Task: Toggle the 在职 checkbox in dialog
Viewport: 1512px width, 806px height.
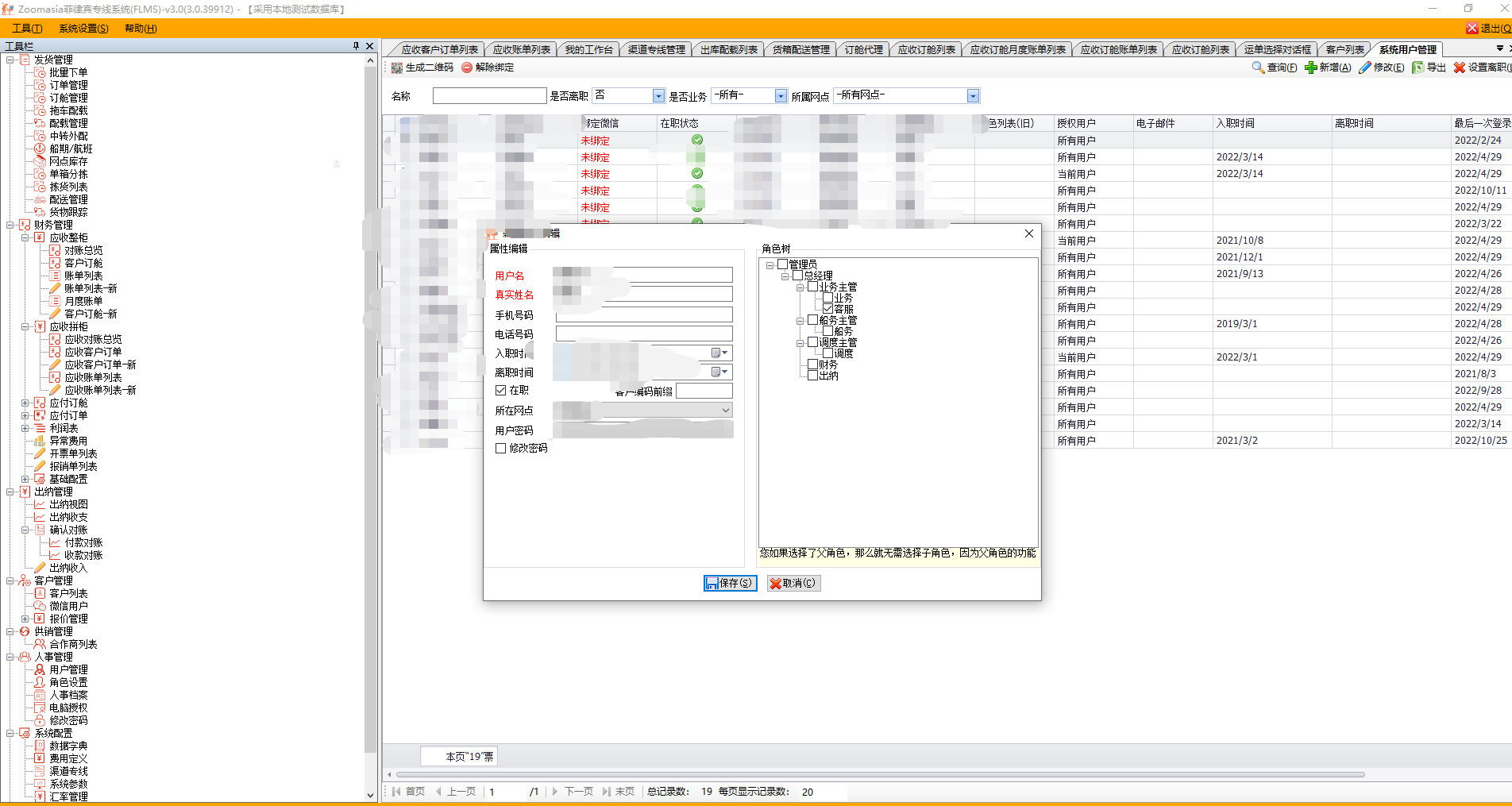Action: tap(501, 391)
